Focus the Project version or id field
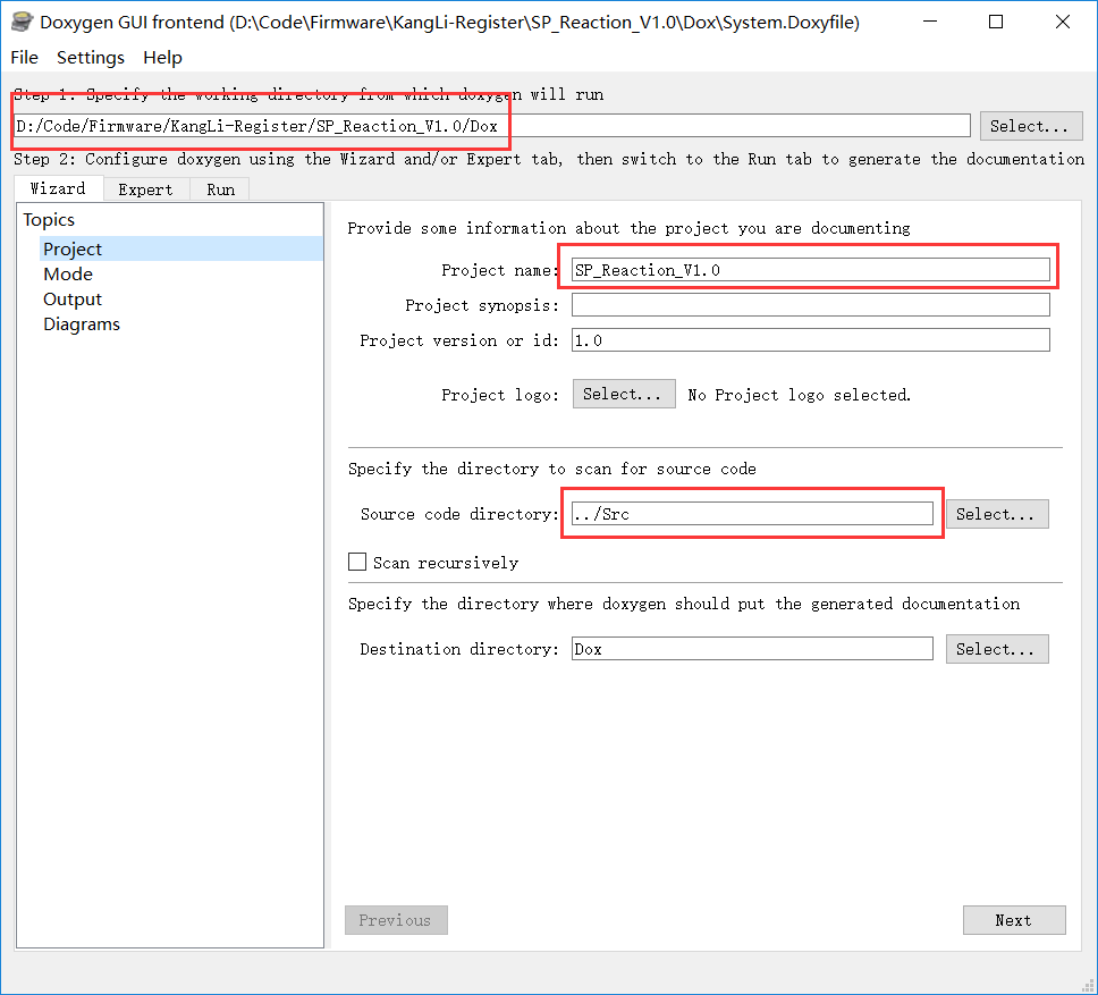Image resolution: width=1098 pixels, height=995 pixels. click(810, 340)
